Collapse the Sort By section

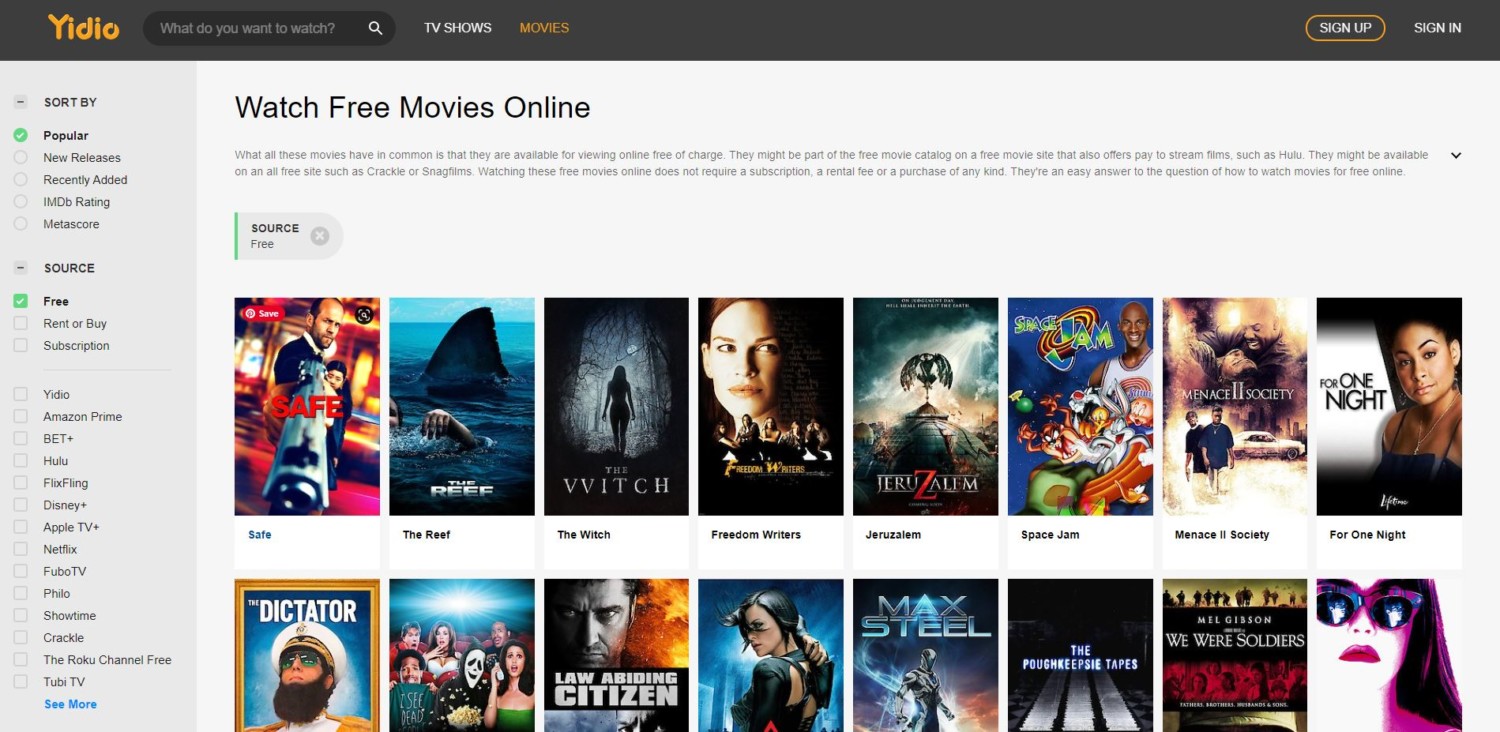(x=20, y=102)
